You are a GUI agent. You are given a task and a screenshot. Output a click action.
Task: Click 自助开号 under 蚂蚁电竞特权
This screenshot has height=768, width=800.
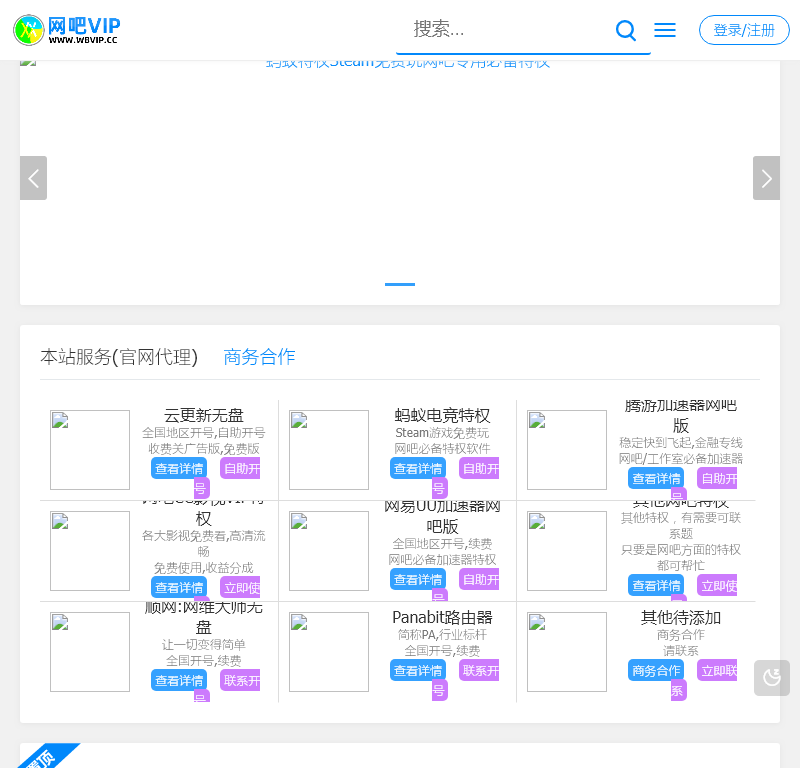pos(481,468)
